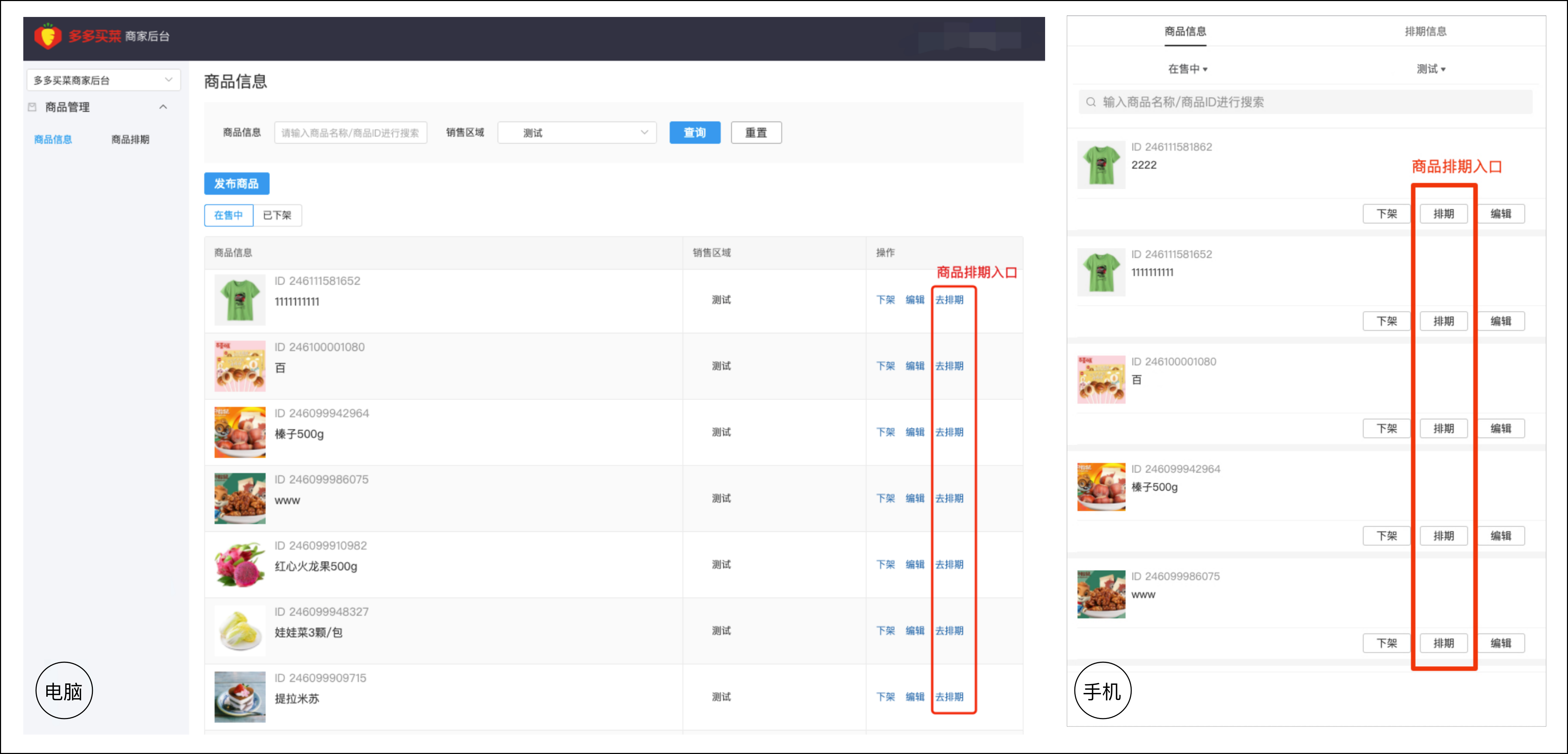Click the 提拉米苏 cake thumbnail

240,697
